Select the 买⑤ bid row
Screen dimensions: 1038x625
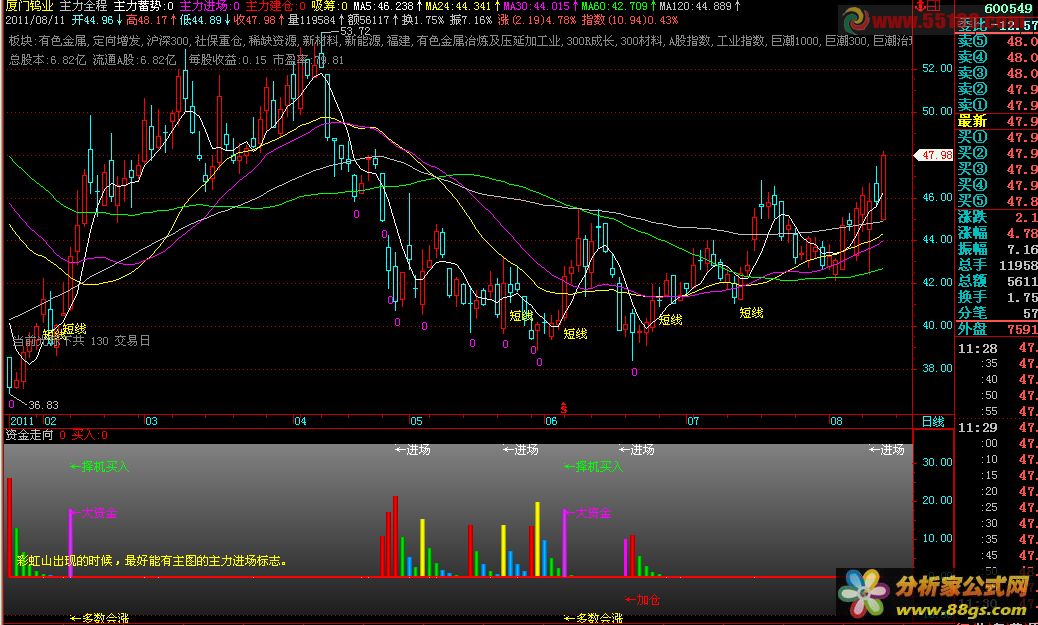tap(997, 201)
